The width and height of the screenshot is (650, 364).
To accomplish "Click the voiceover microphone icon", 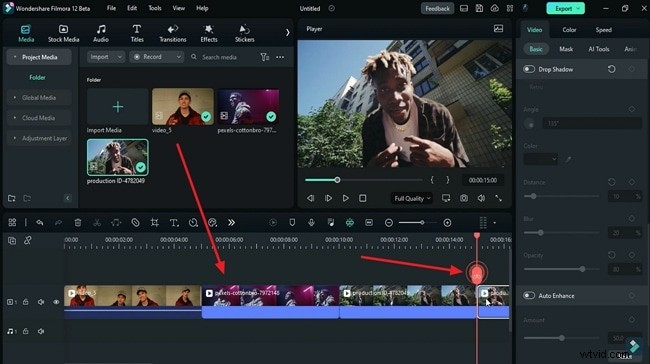I will pyautogui.click(x=311, y=223).
